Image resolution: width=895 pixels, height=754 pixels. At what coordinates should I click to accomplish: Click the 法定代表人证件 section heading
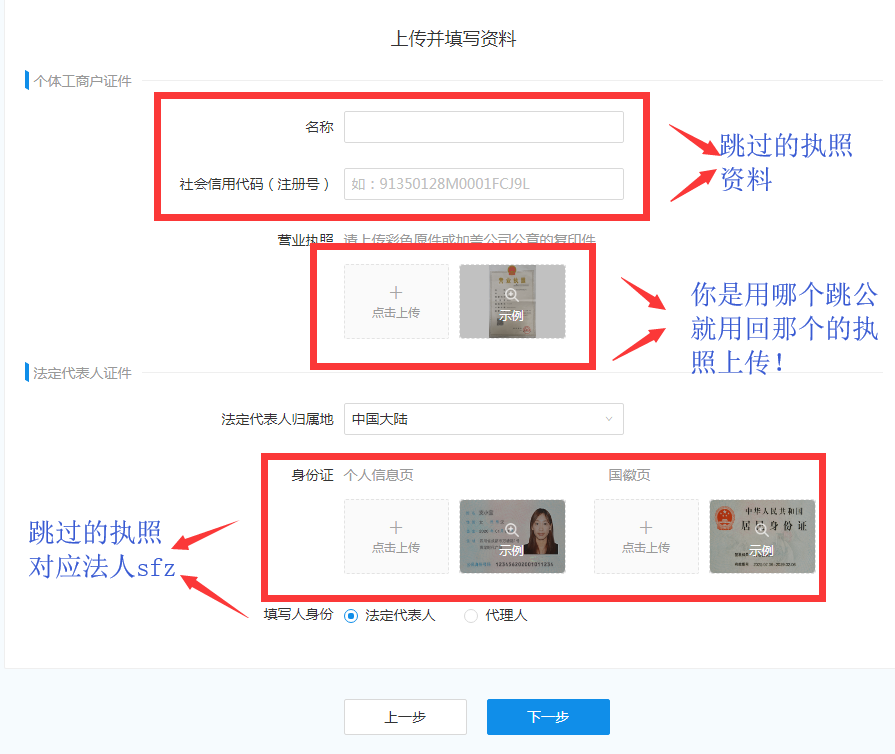coord(82,373)
